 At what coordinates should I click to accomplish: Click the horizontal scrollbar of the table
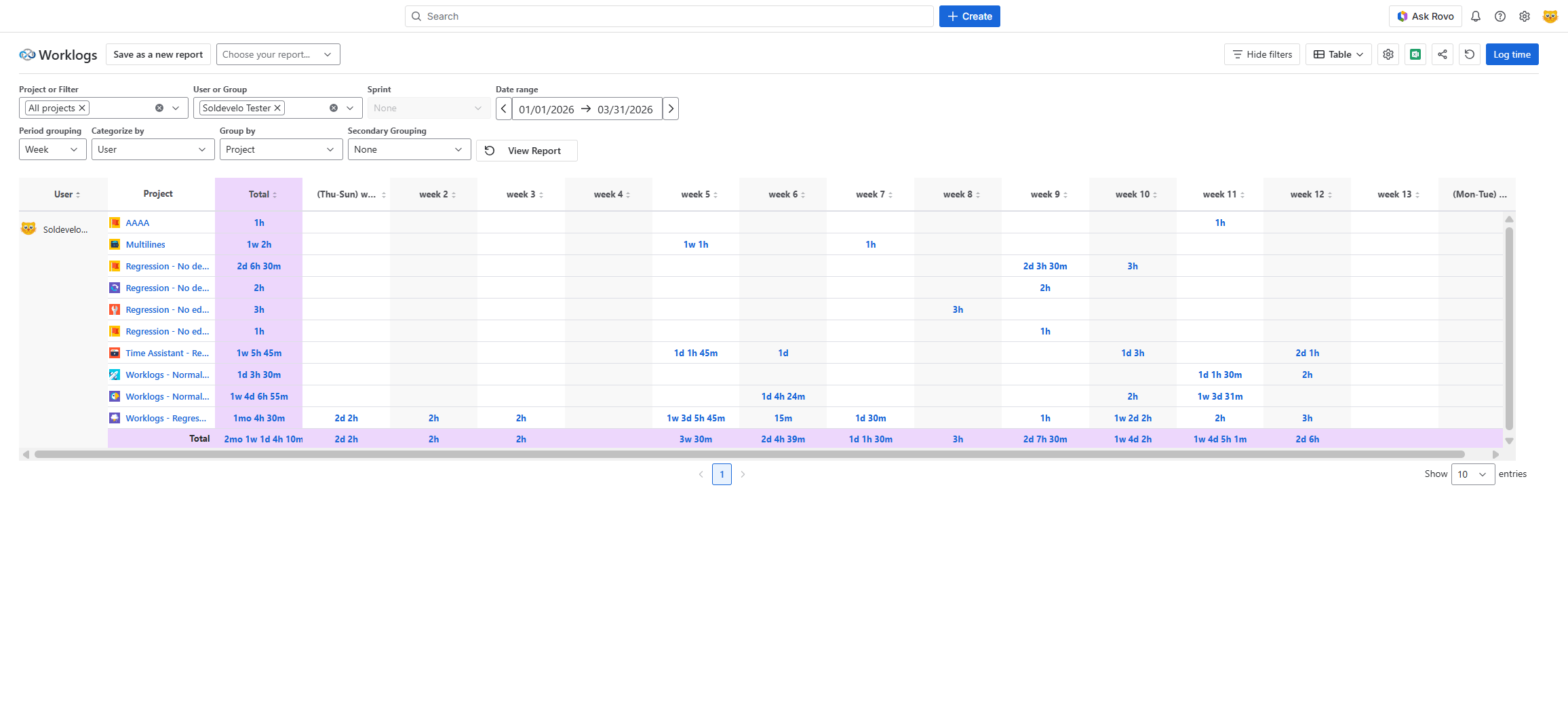click(x=749, y=454)
